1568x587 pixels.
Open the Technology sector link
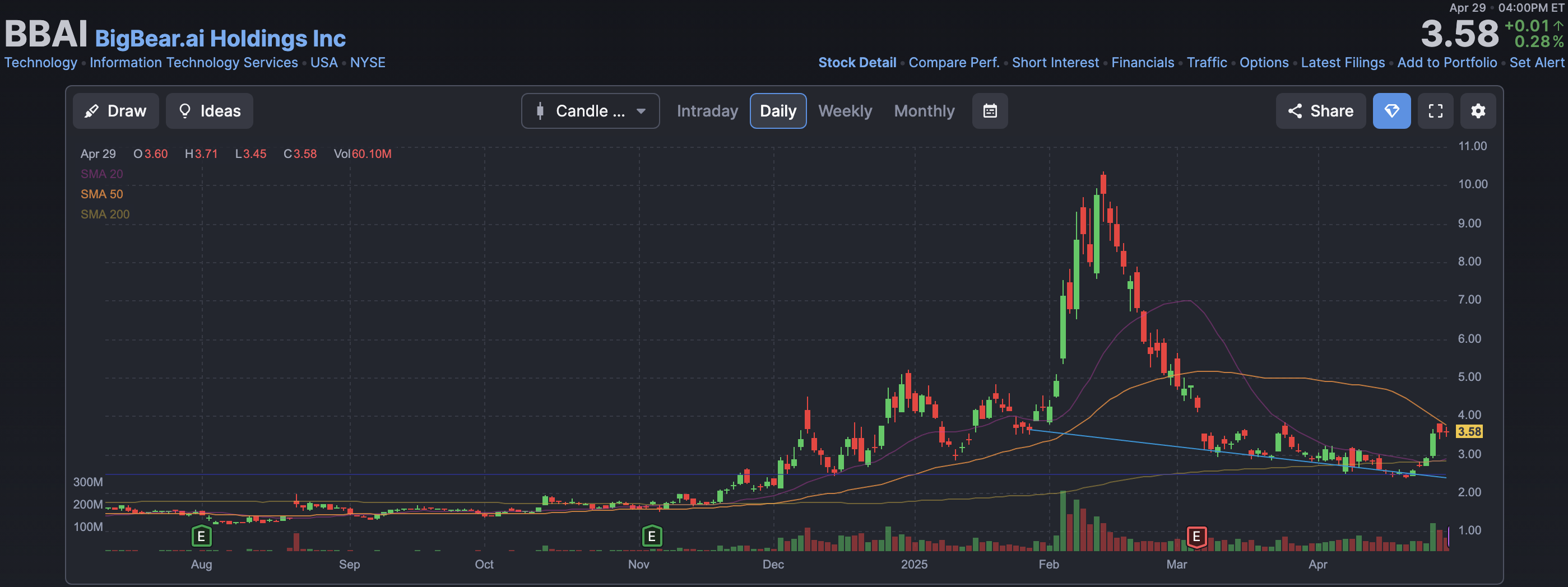click(41, 63)
